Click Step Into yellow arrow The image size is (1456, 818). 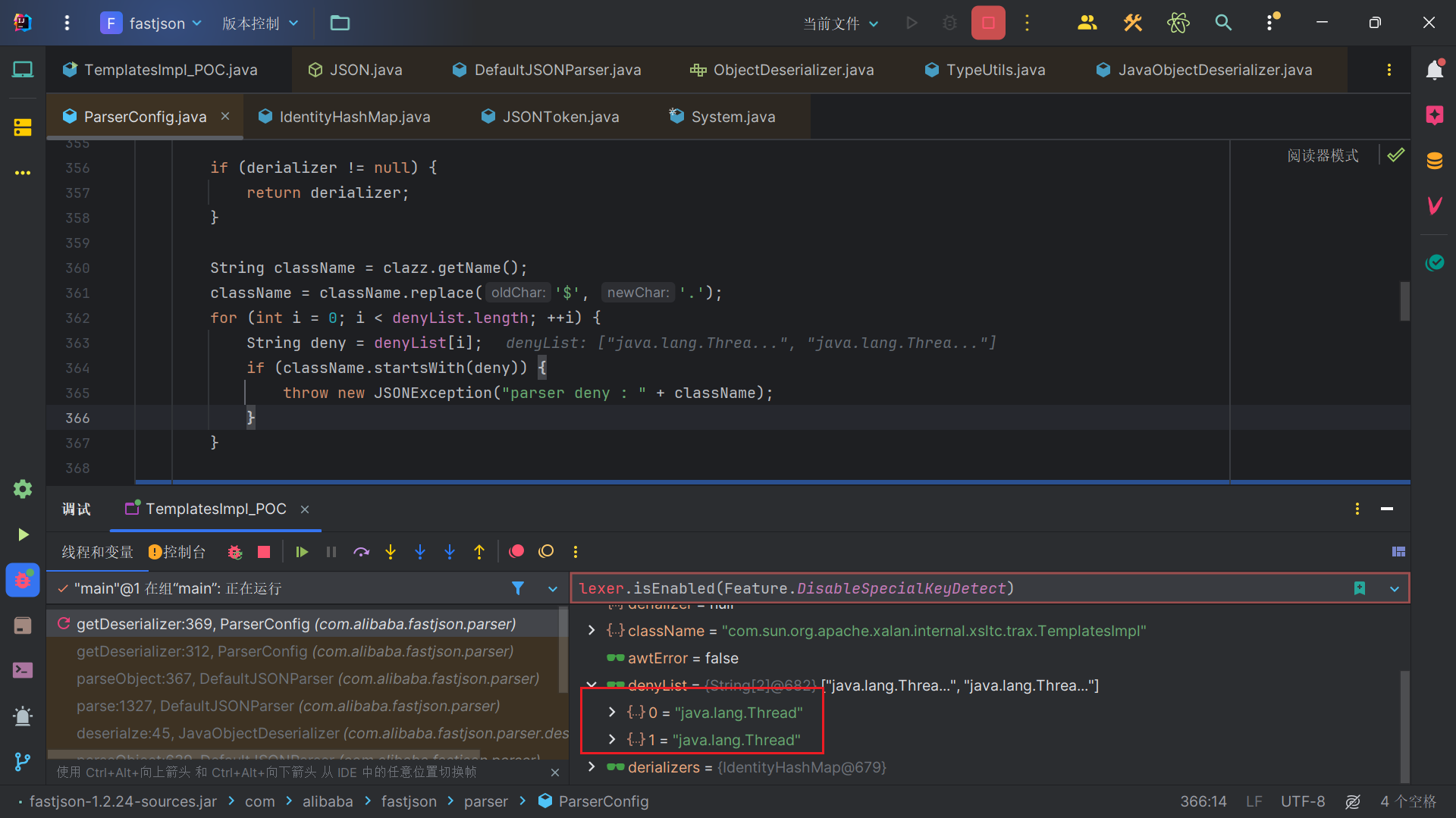[x=391, y=552]
